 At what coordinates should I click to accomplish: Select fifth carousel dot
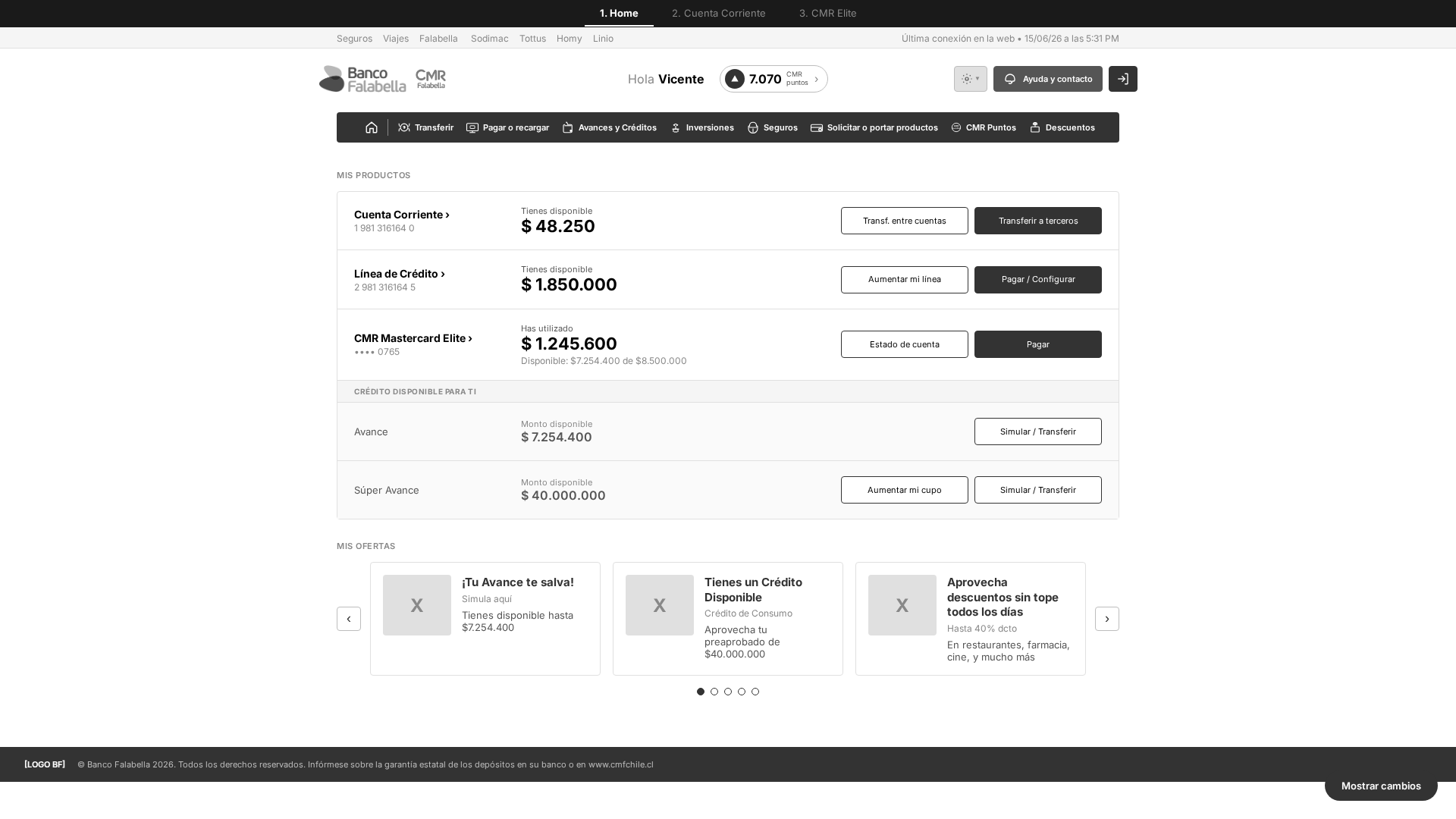pos(755,692)
